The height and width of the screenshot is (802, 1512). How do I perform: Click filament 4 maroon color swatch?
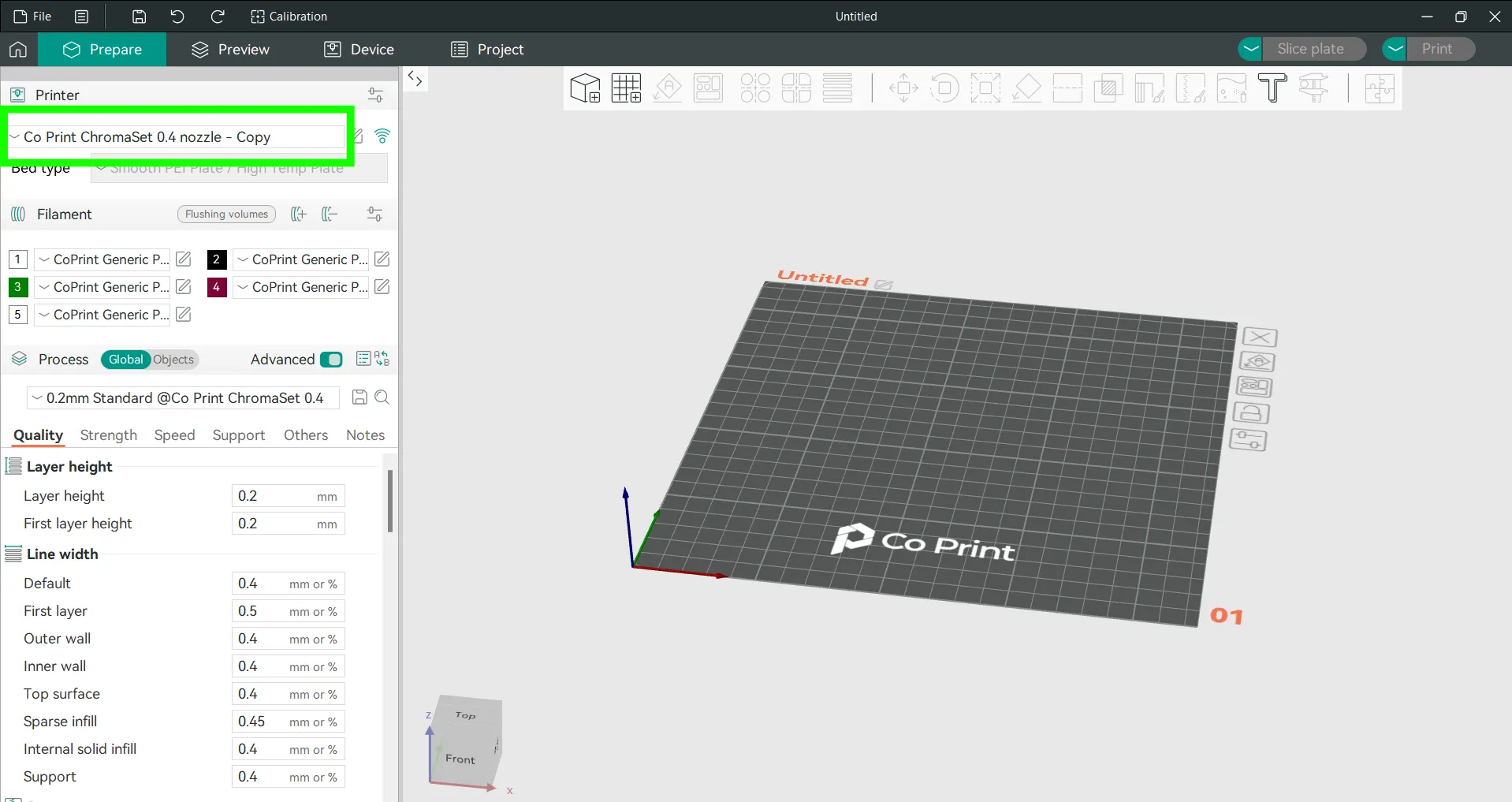point(216,287)
